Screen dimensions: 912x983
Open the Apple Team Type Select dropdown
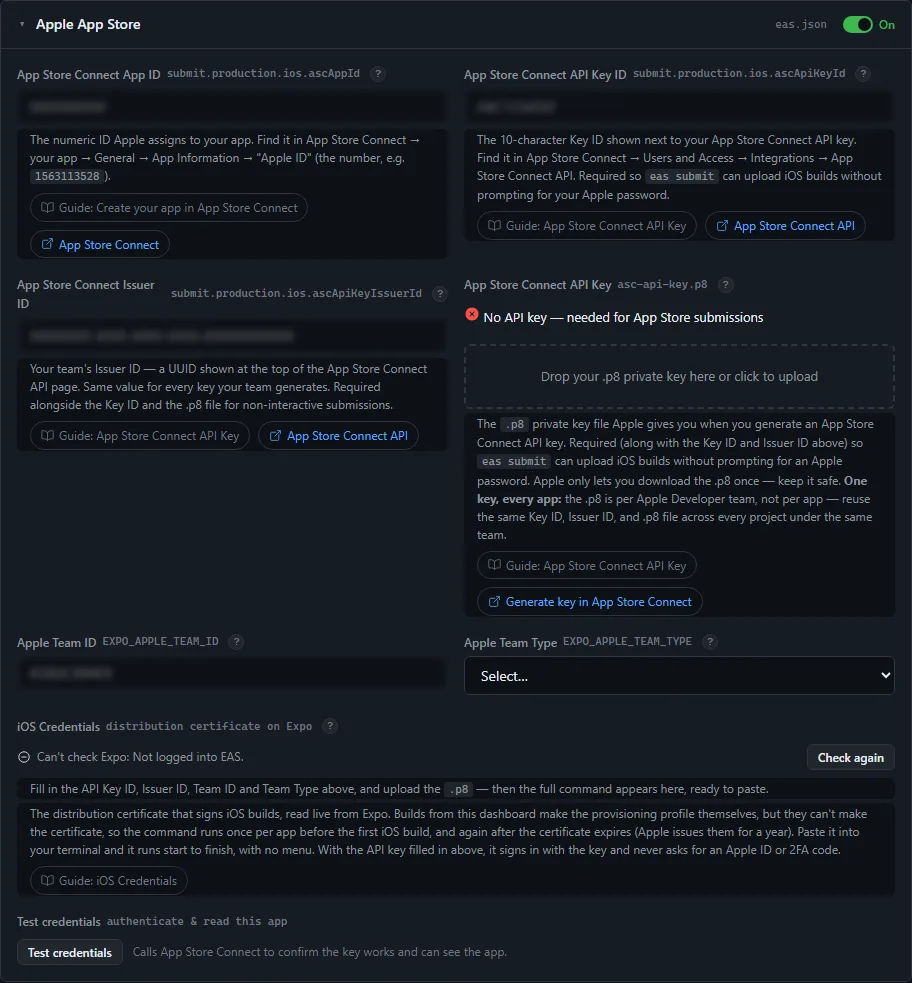click(x=679, y=676)
